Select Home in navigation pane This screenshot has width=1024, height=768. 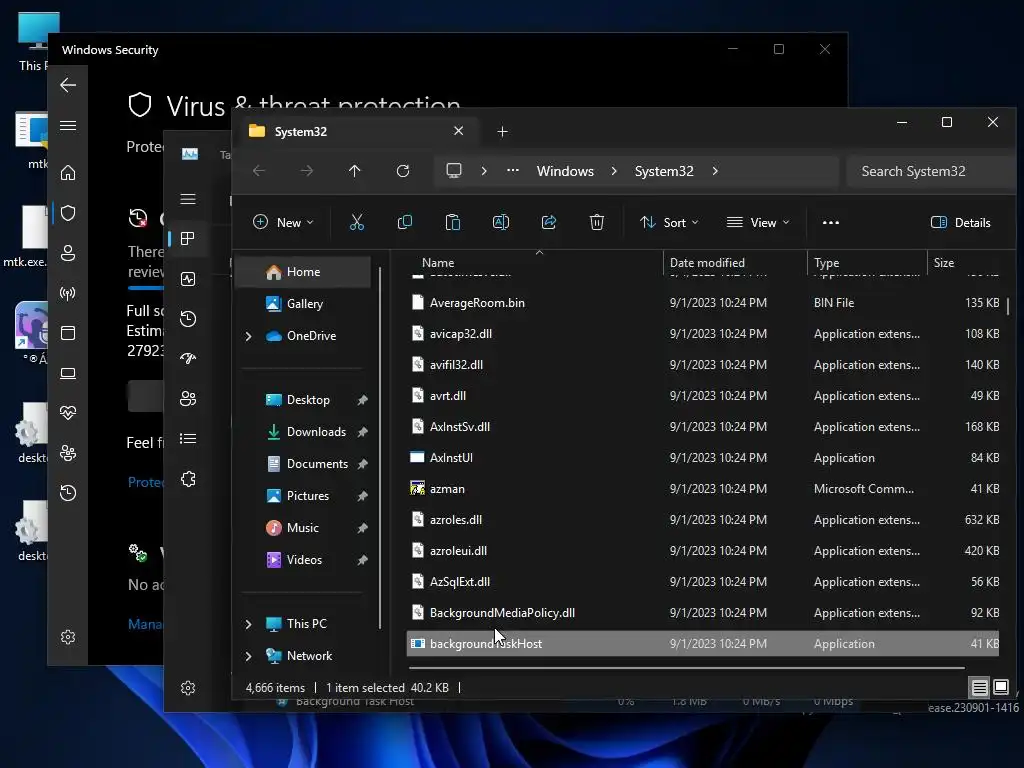click(303, 272)
